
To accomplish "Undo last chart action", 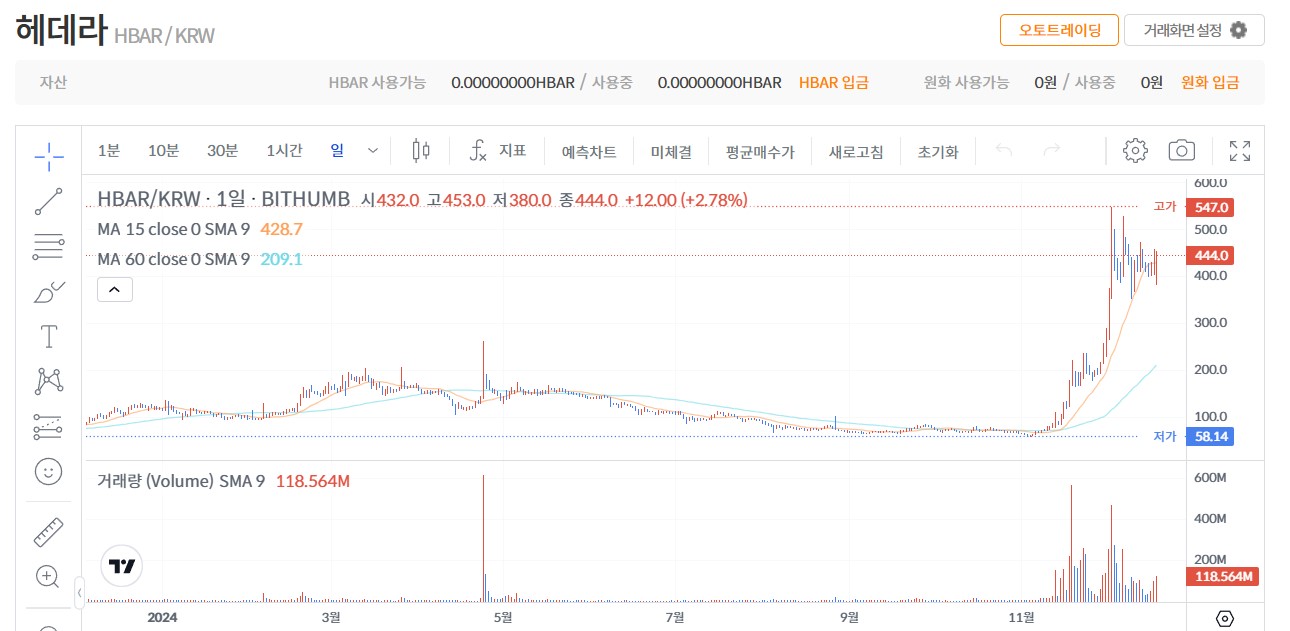I will (x=1005, y=151).
